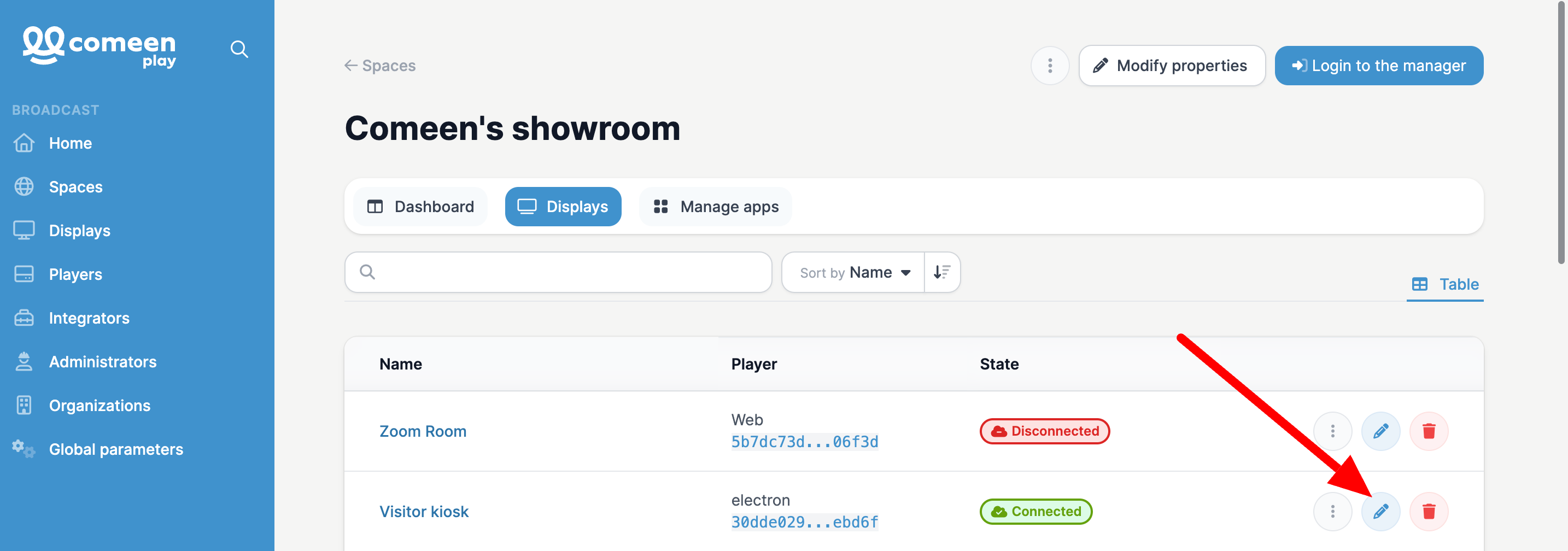Click the page vertical scrollbar

tap(1561, 133)
